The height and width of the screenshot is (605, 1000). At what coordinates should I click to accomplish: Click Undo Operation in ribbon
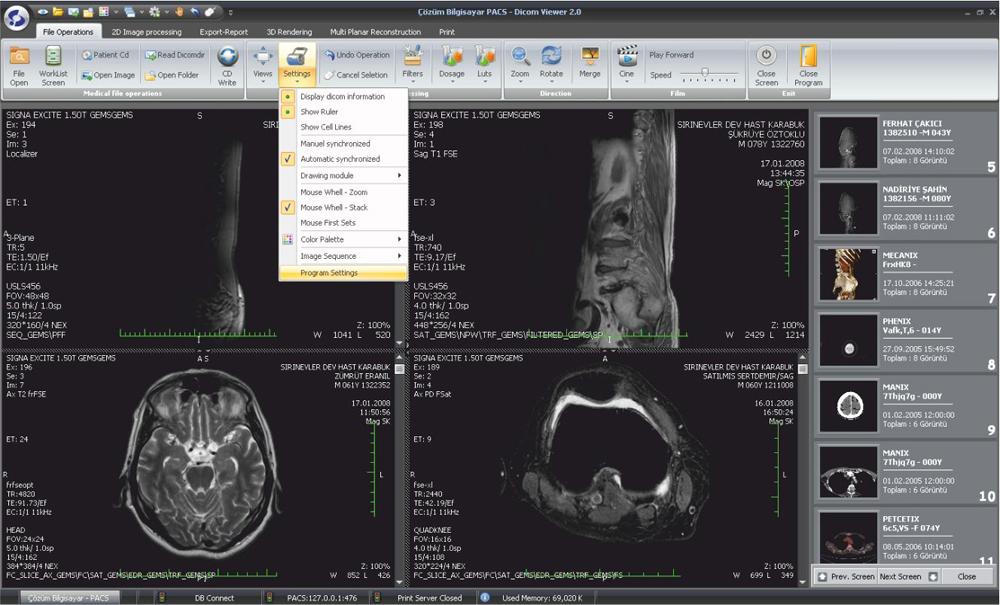pyautogui.click(x=356, y=55)
